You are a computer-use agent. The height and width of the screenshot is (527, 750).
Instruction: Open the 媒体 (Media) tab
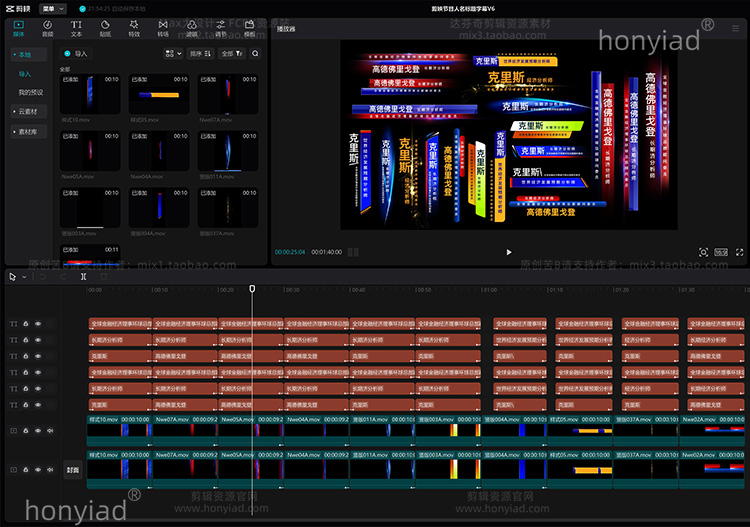pos(19,28)
